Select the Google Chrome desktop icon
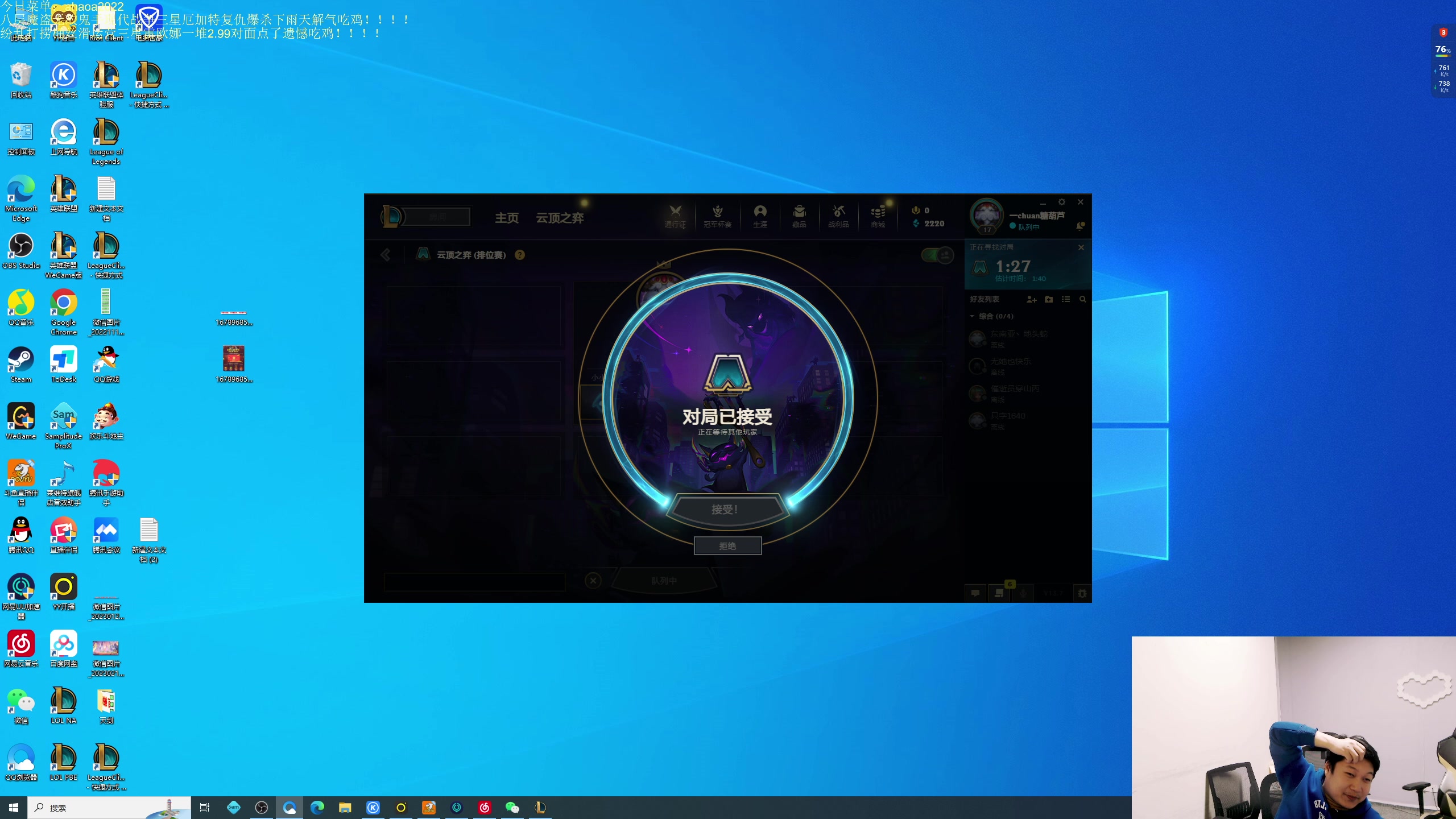This screenshot has height=819, width=1456. tap(64, 312)
